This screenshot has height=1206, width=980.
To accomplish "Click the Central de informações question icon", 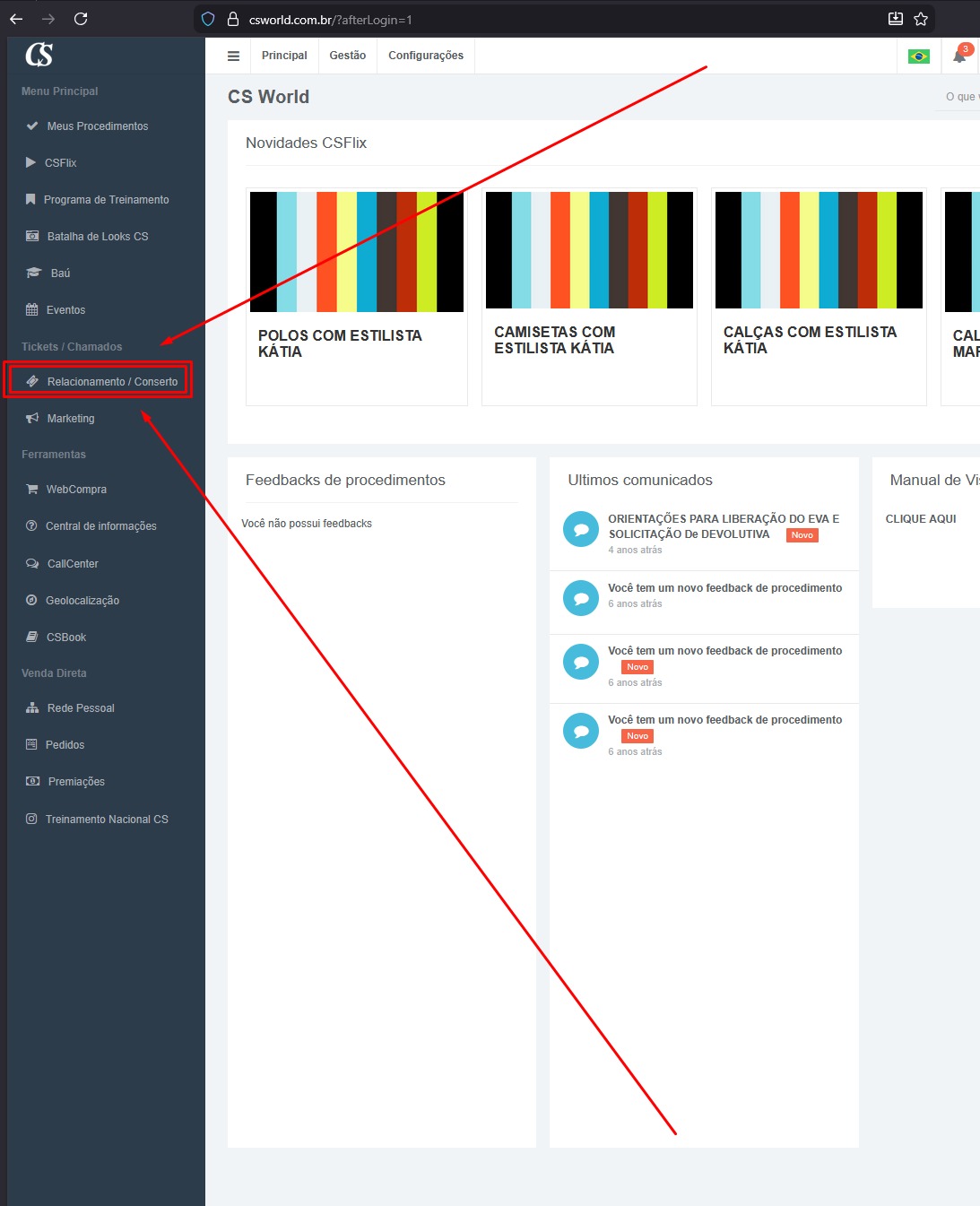I will [31, 525].
